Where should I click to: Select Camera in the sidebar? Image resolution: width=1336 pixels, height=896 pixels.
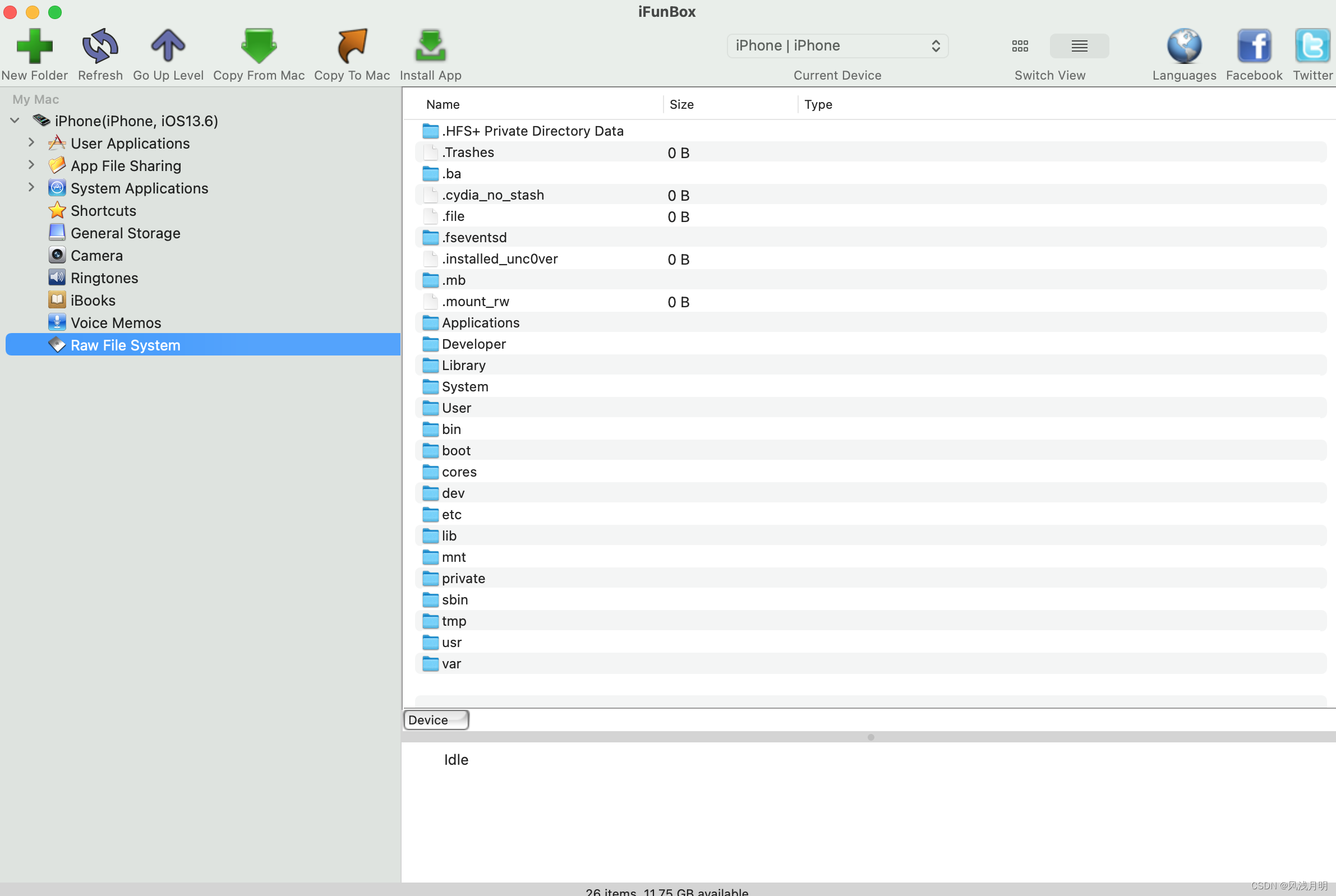[96, 256]
